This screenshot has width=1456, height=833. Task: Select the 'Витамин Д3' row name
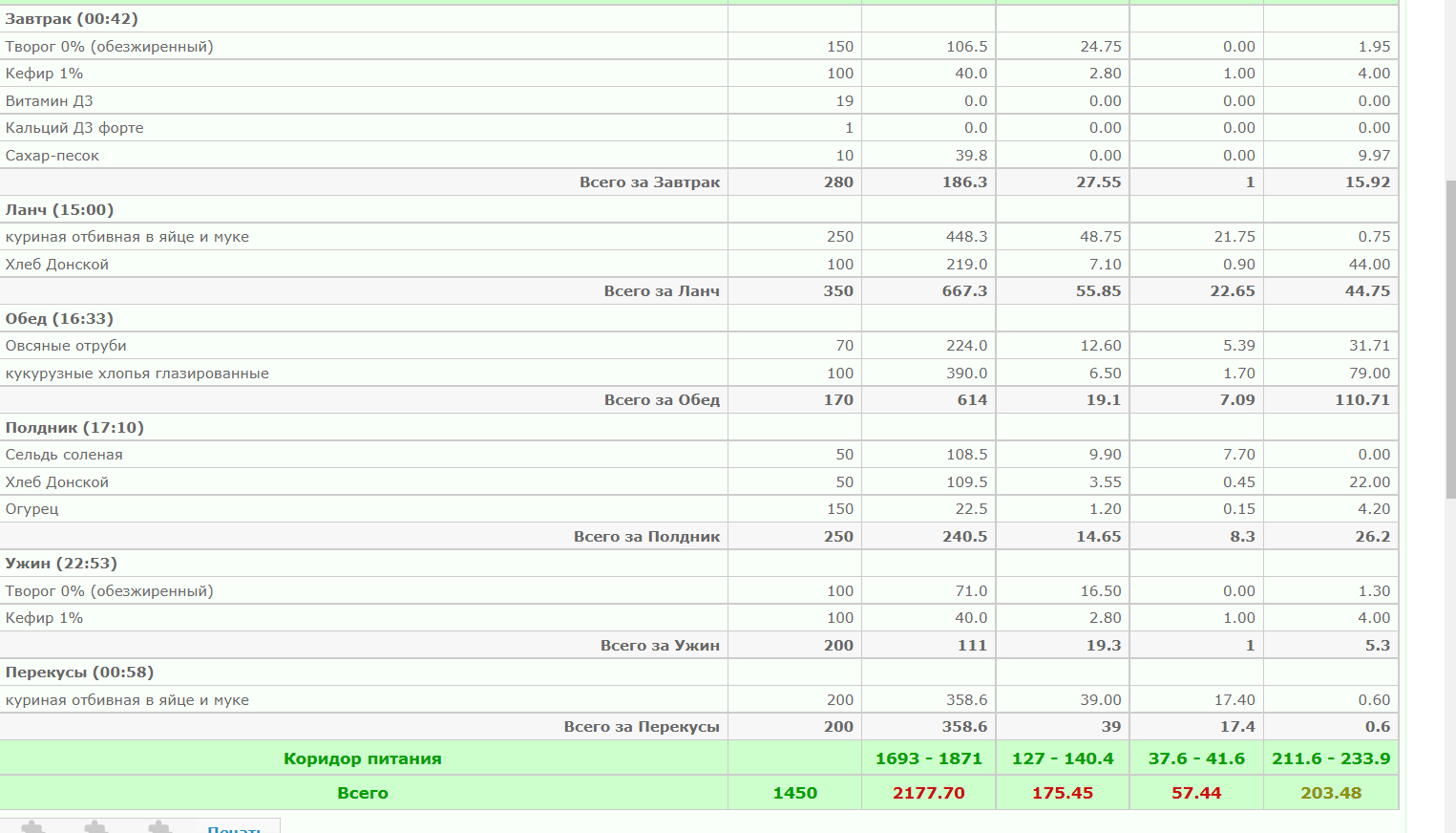tap(49, 100)
